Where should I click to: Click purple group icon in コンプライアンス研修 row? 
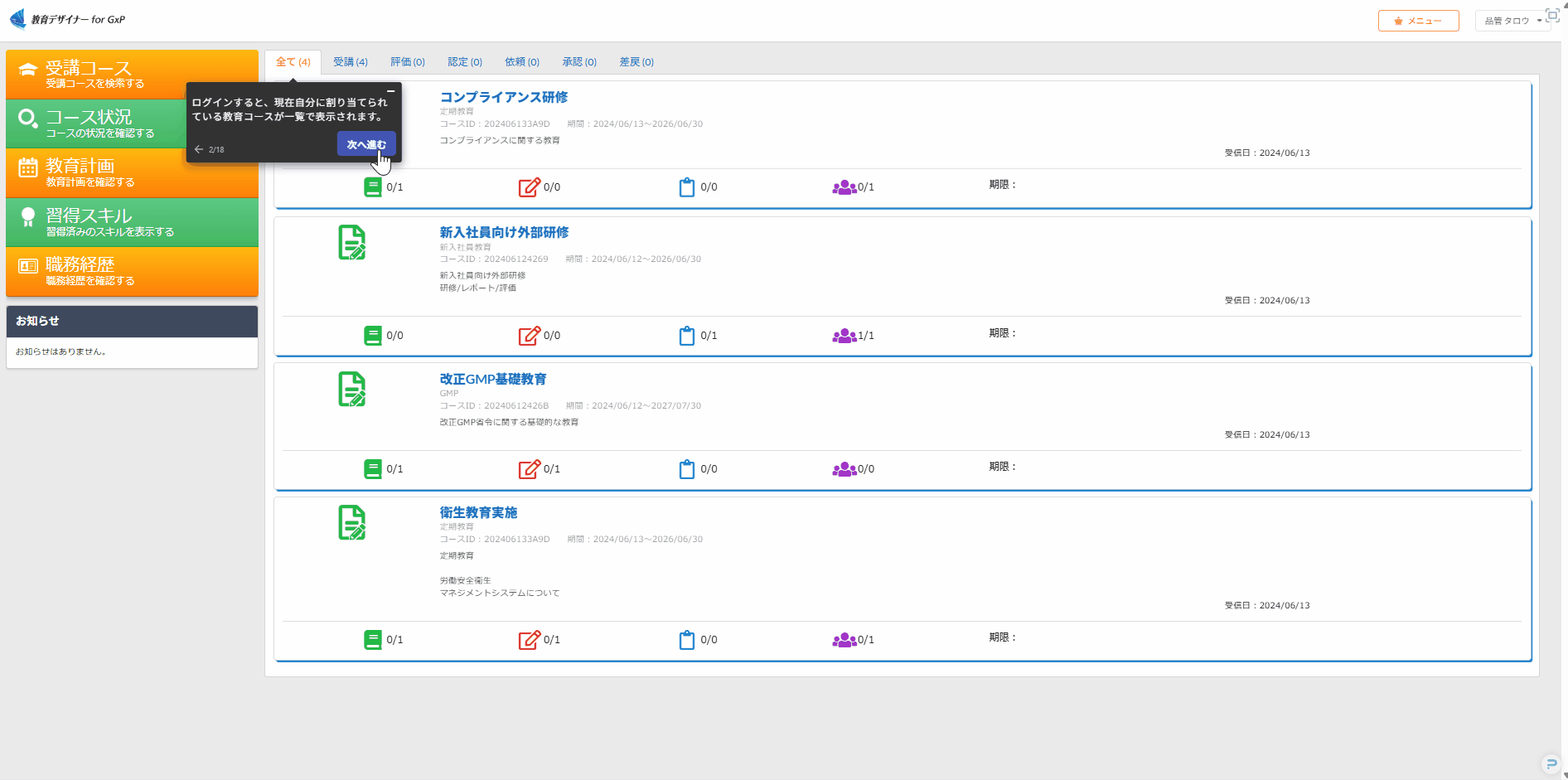844,187
